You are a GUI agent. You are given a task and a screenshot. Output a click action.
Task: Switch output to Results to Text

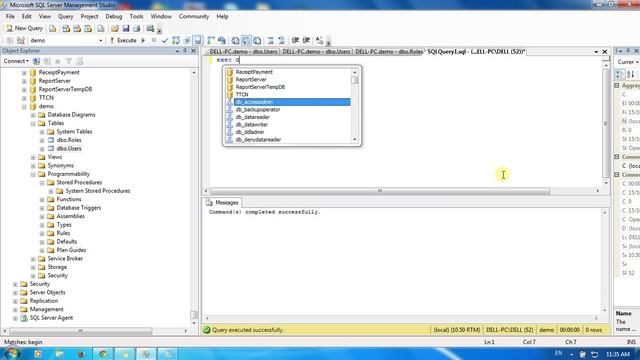coord(235,40)
